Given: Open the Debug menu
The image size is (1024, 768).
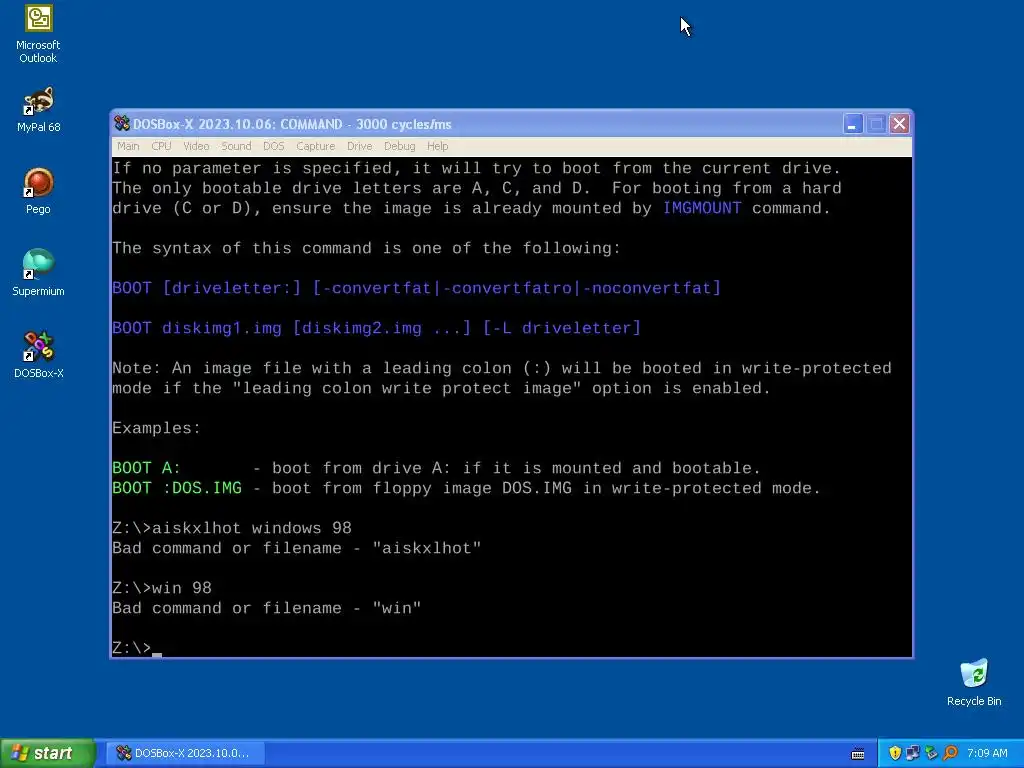Looking at the screenshot, I should tap(399, 146).
